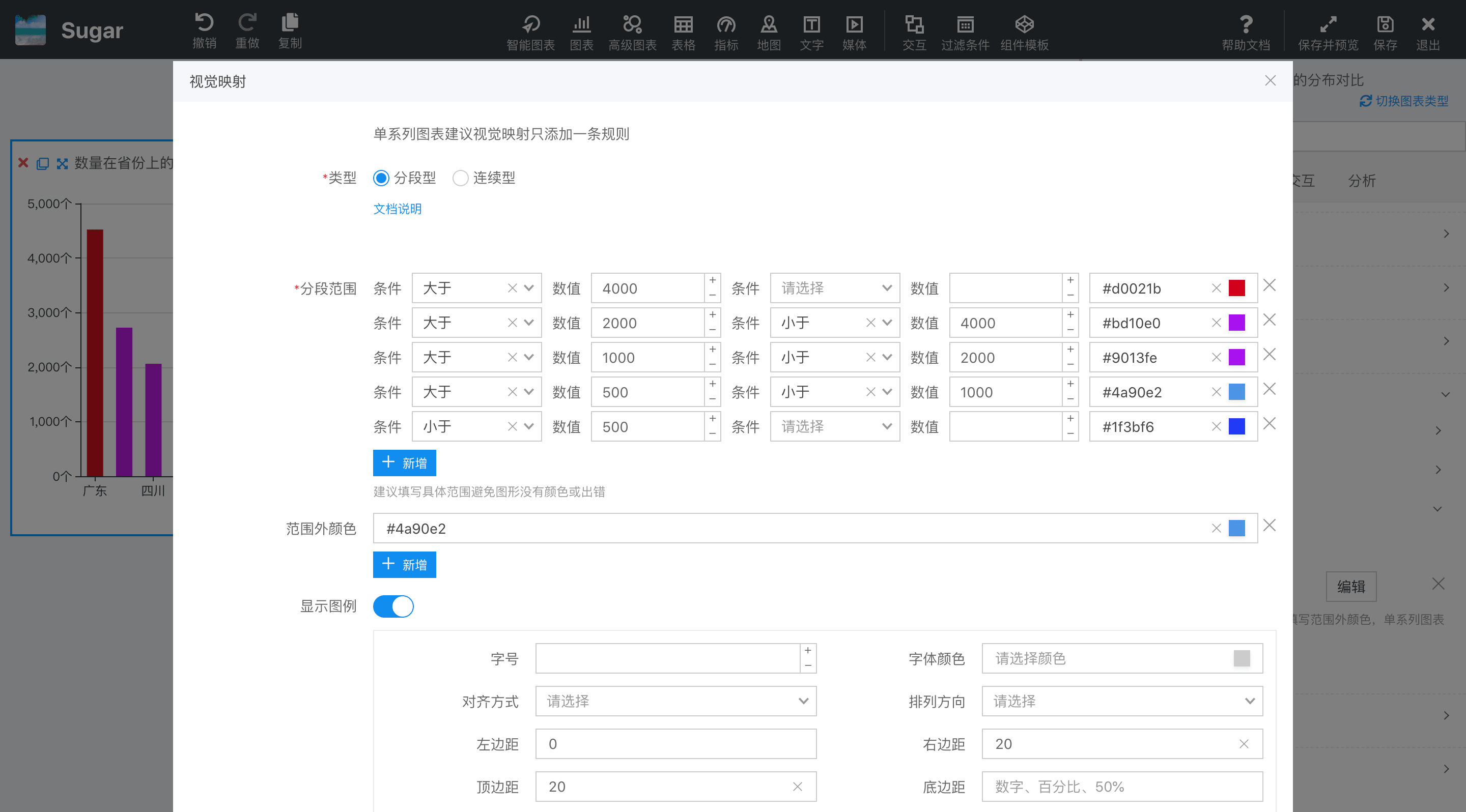Image resolution: width=1466 pixels, height=812 pixels.
Task: Delete the chart with the red X icon
Action: coord(23,163)
